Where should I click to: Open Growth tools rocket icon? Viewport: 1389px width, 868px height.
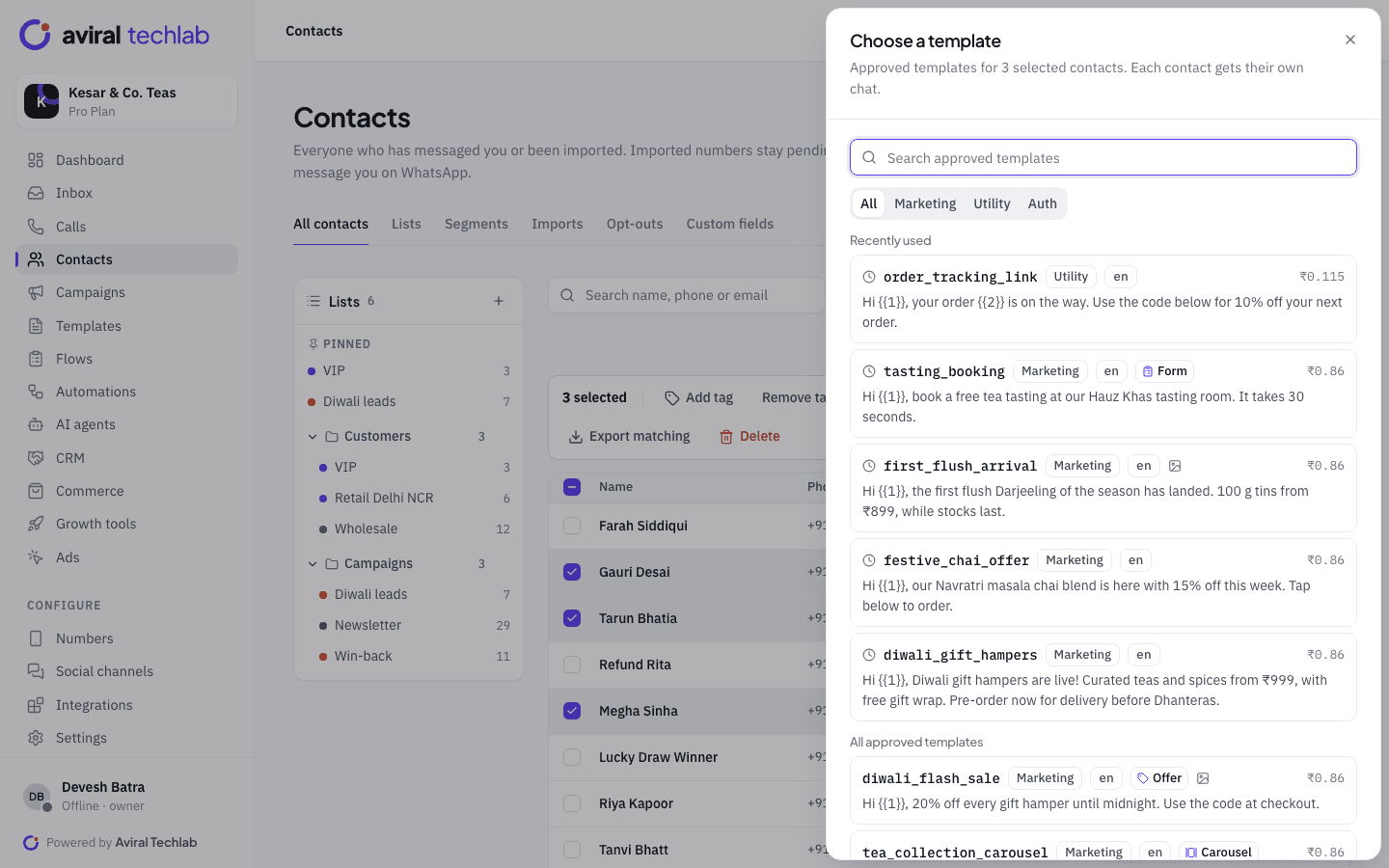click(x=36, y=524)
